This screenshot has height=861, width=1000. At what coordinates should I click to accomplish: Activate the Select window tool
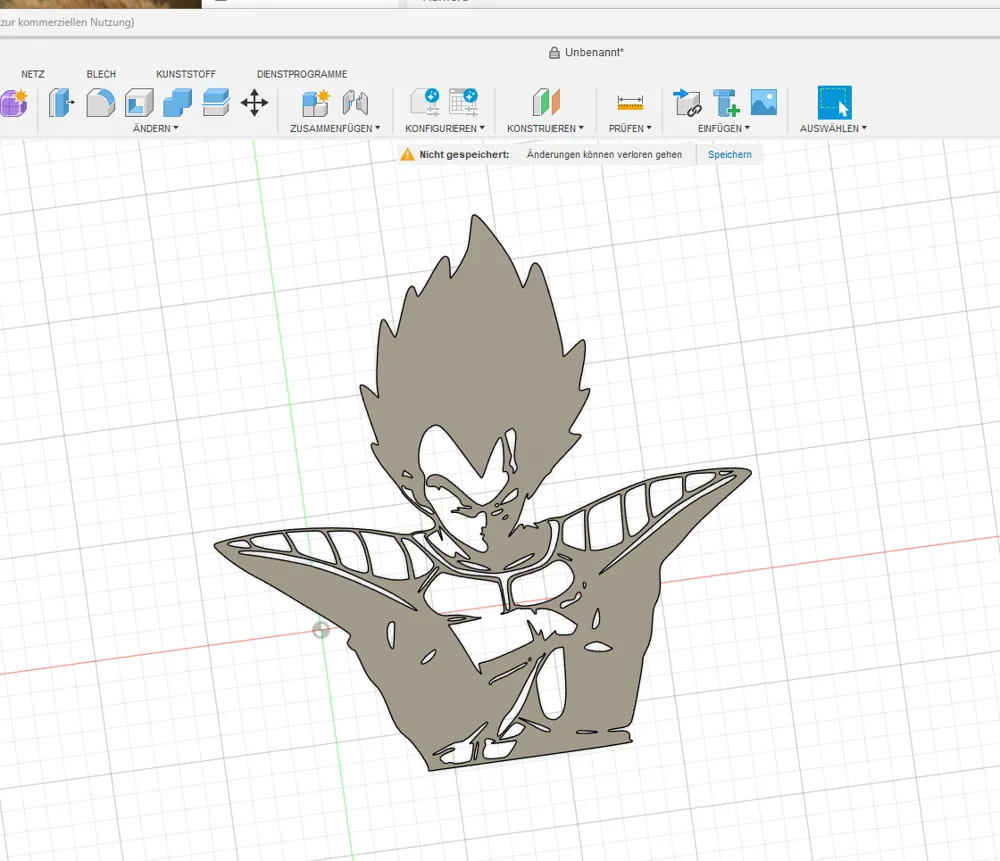point(834,102)
